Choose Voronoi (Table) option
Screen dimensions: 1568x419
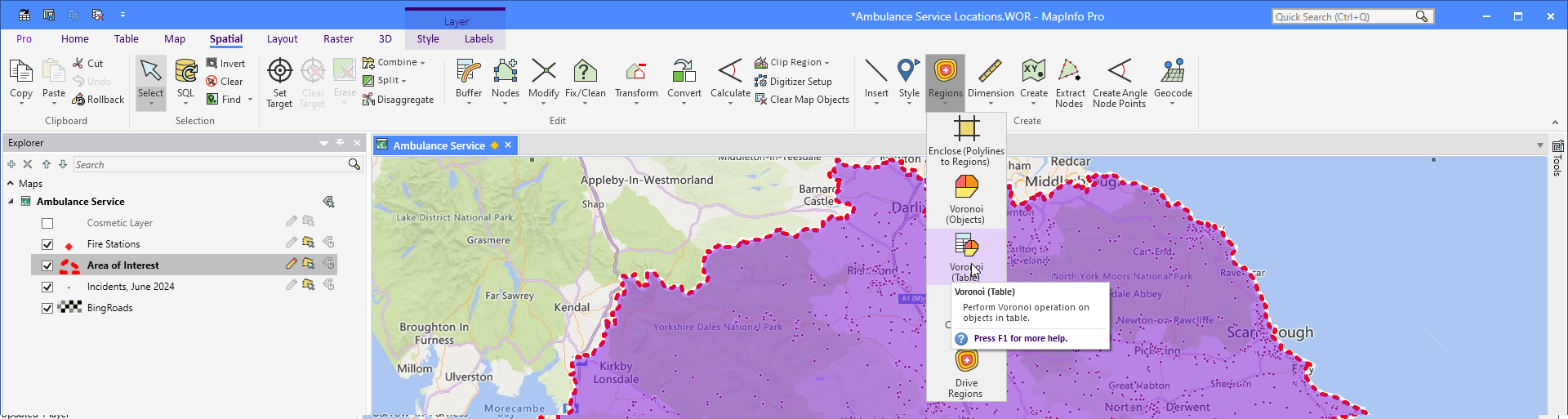pos(966,256)
